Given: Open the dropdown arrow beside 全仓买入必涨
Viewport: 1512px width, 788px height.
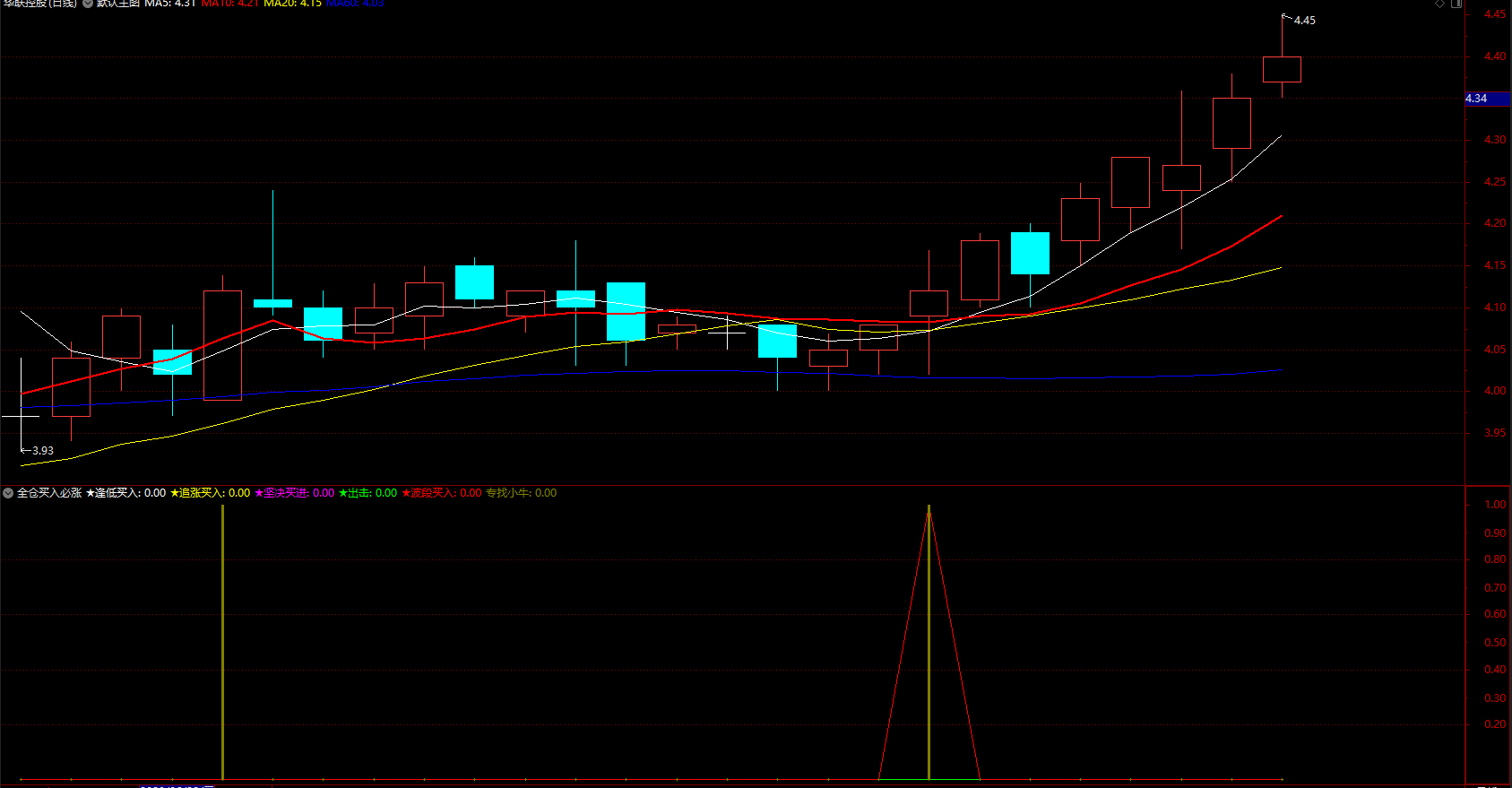Looking at the screenshot, I should click(x=8, y=493).
